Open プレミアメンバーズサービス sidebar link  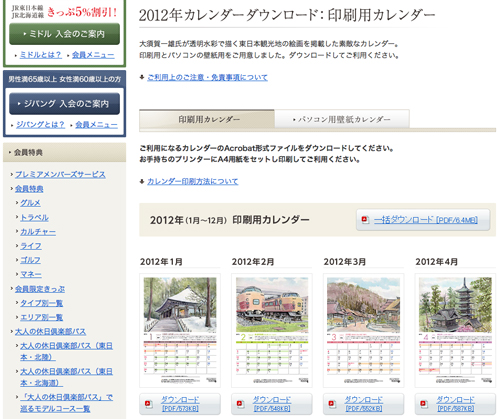60,174
